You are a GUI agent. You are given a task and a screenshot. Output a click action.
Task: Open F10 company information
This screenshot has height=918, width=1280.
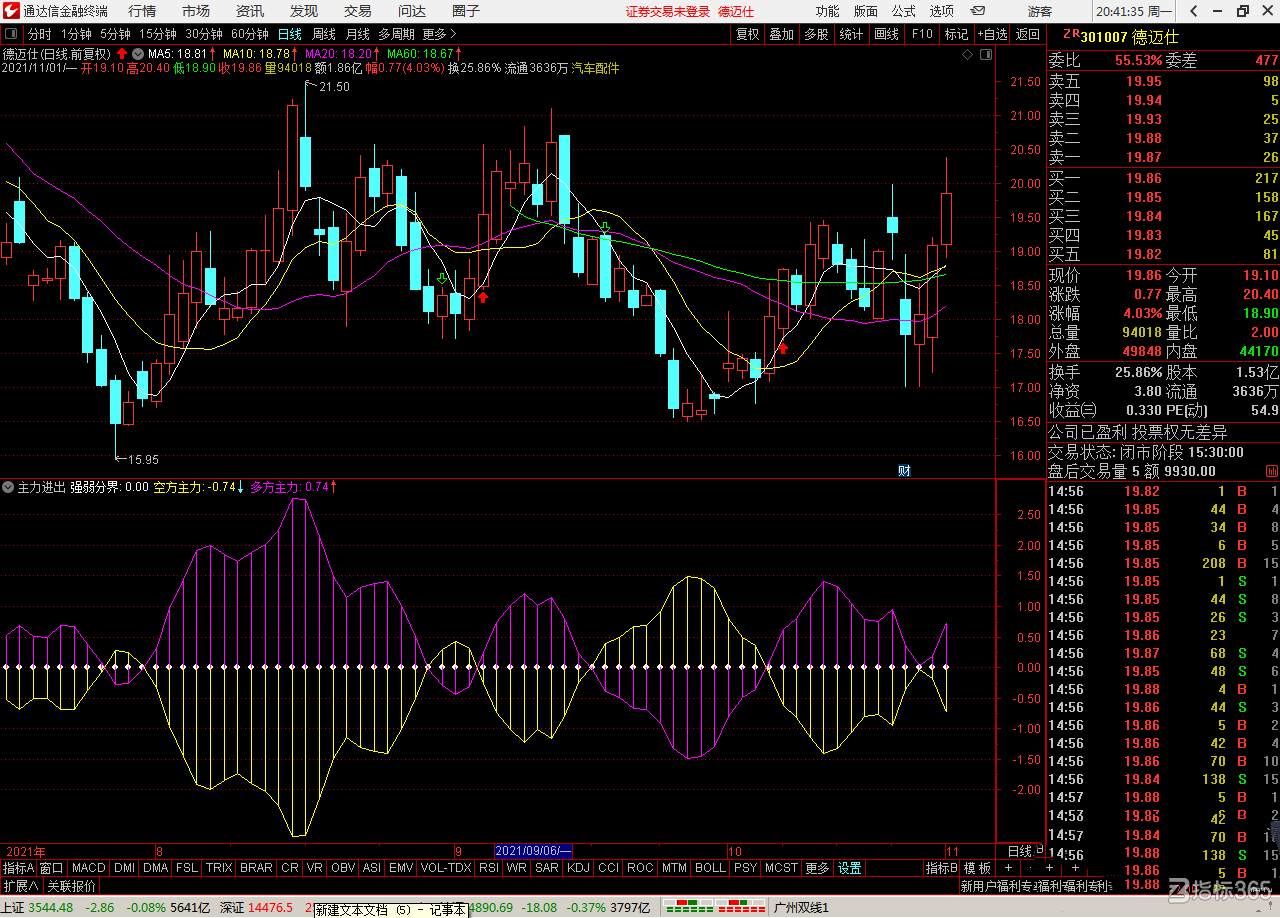click(922, 34)
